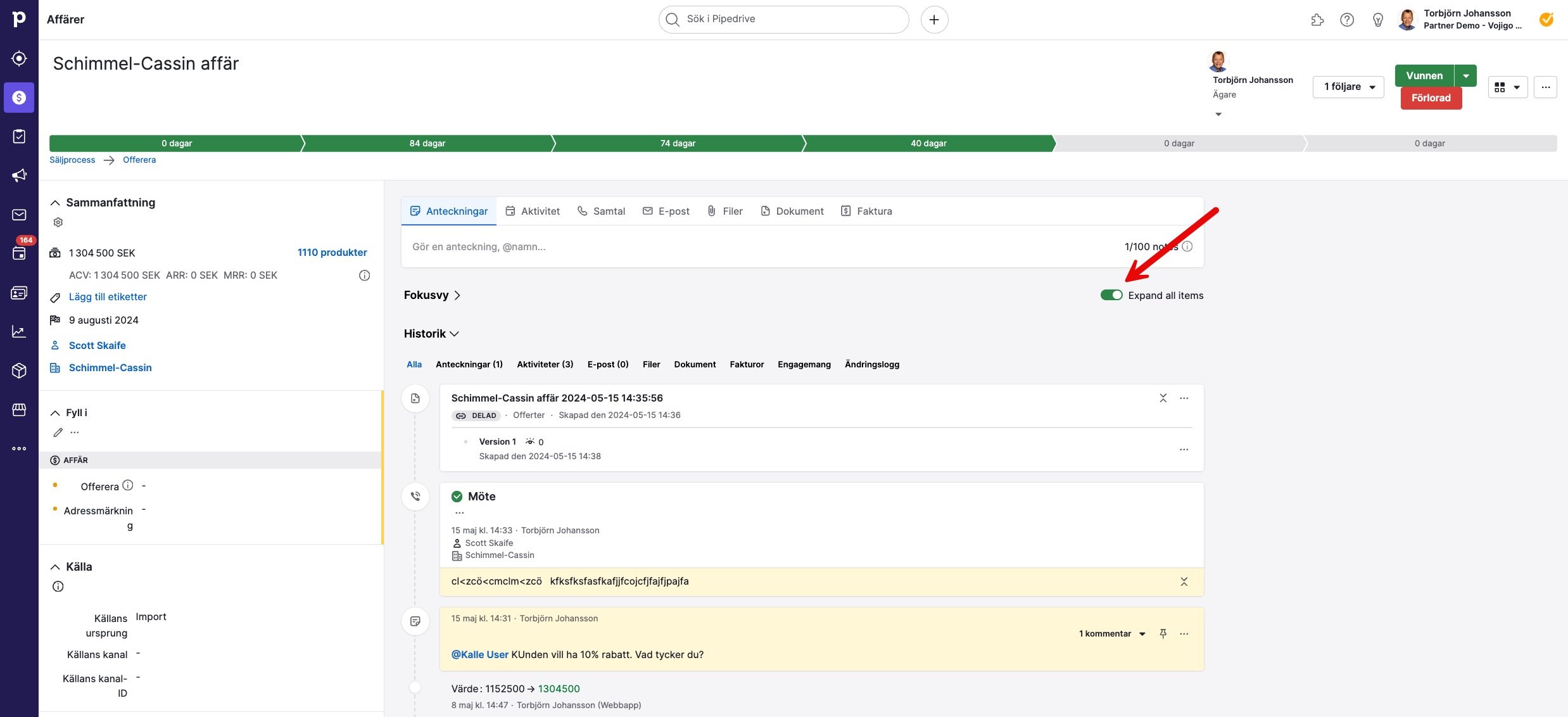Viewport: 1568px width, 717px height.
Task: Open Products box icon in sidebar
Action: [19, 371]
